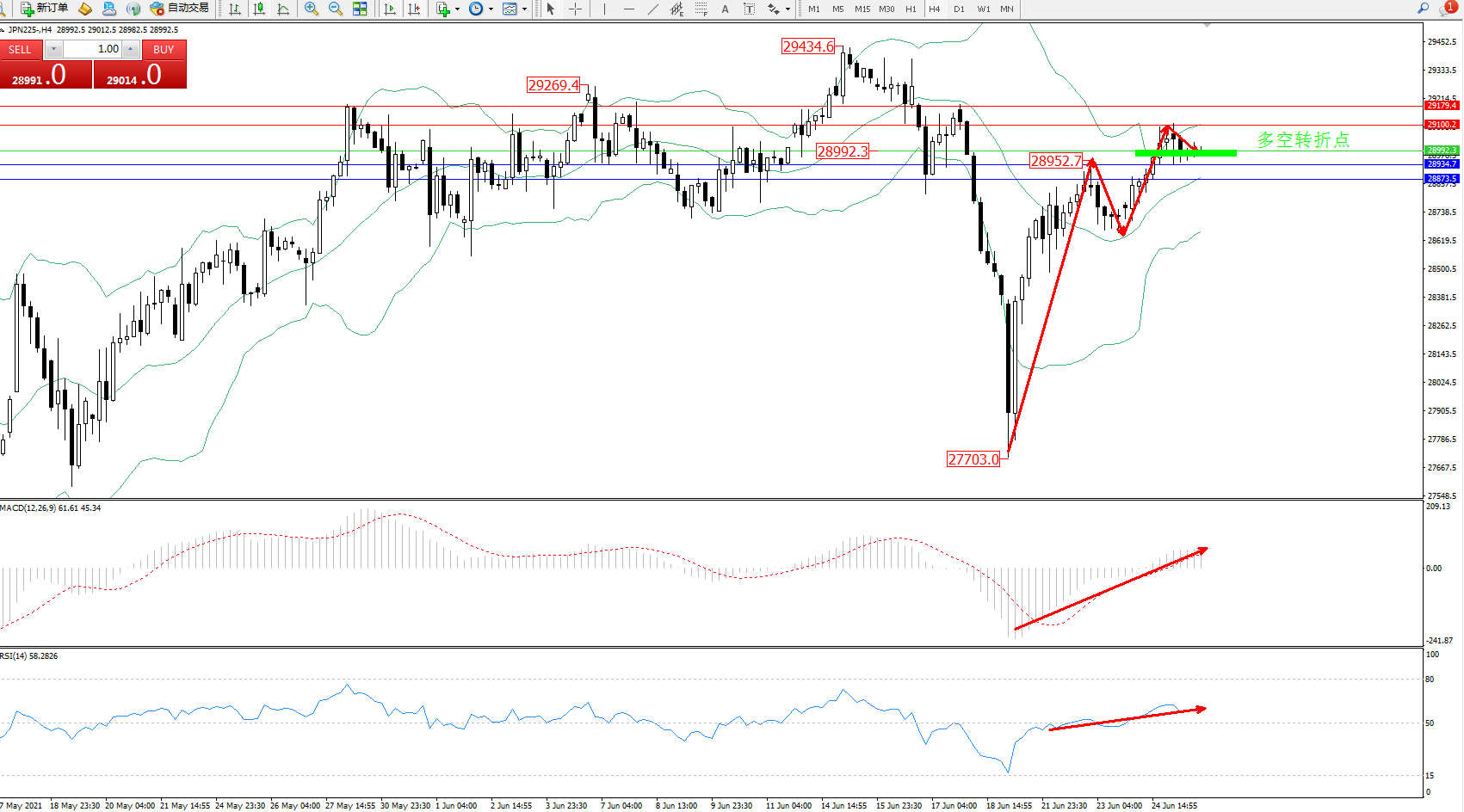Image resolution: width=1464 pixels, height=812 pixels.
Task: Click the 1.00 lot volume field
Action: click(93, 49)
